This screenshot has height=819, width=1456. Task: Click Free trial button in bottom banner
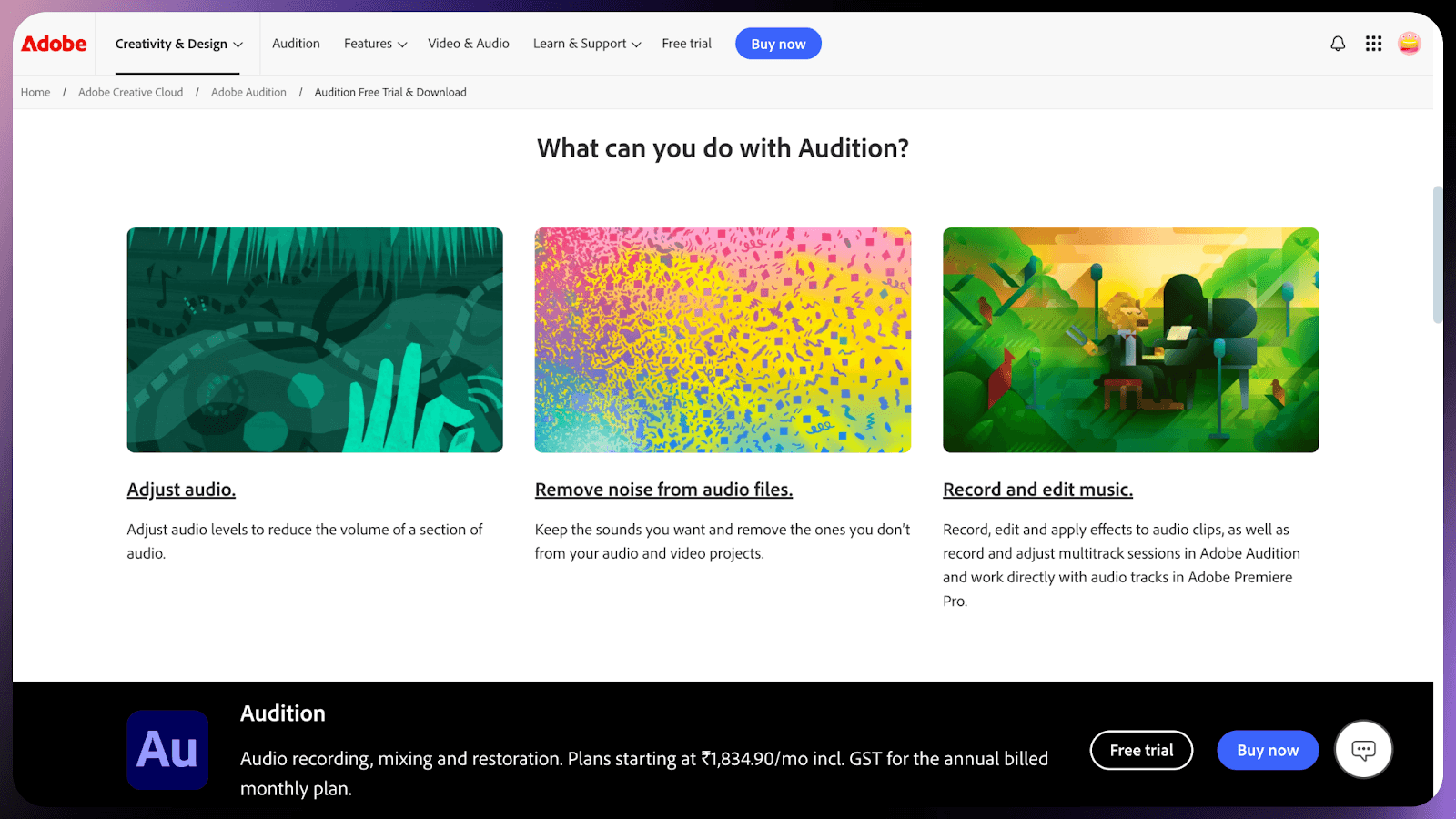click(x=1141, y=750)
